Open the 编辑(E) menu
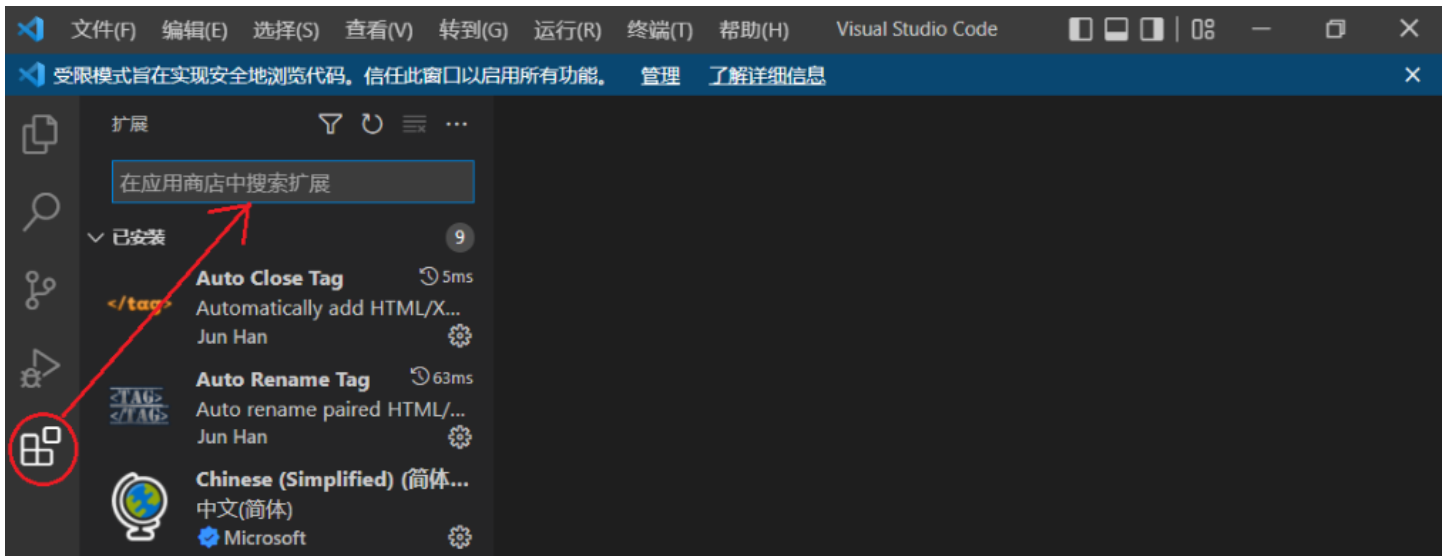The height and width of the screenshot is (556, 1444). point(195,30)
